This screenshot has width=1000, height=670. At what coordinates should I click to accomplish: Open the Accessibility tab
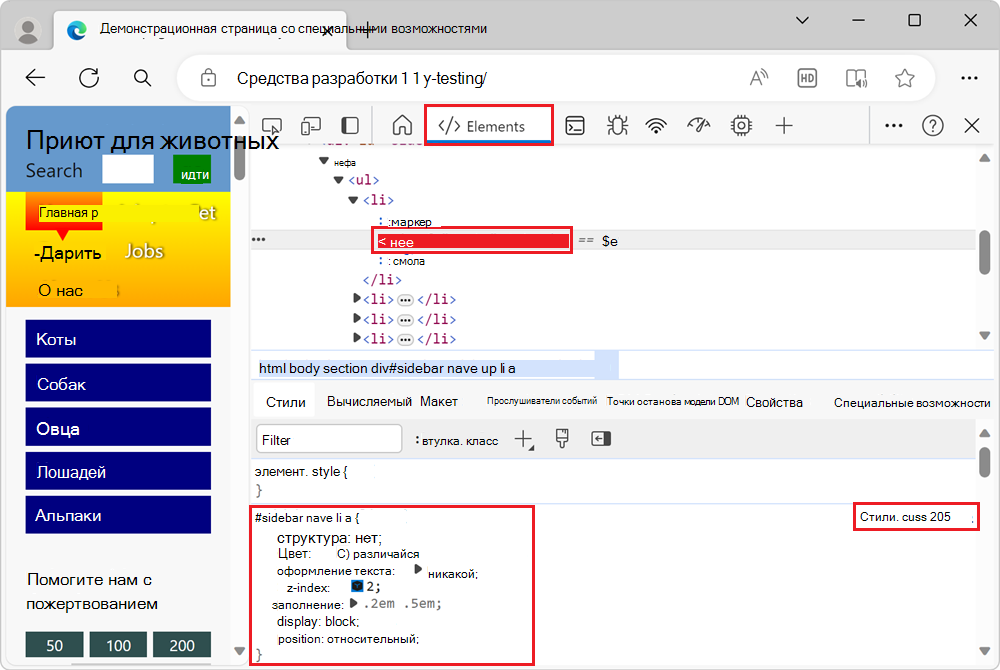[x=912, y=403]
